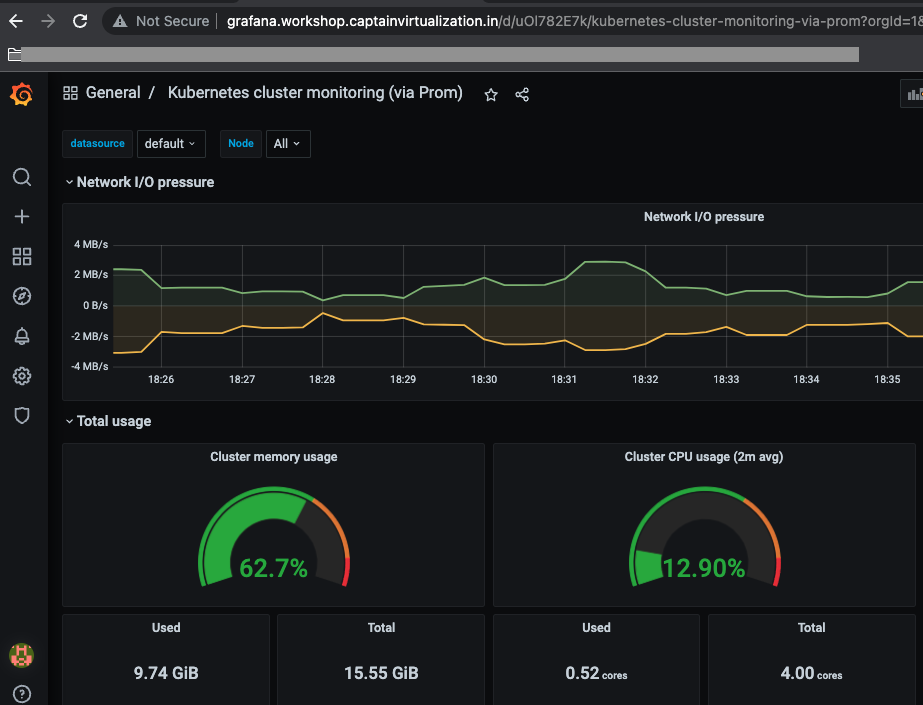This screenshot has width=923, height=705.
Task: Open the Alerting bell icon
Action: pos(22,336)
